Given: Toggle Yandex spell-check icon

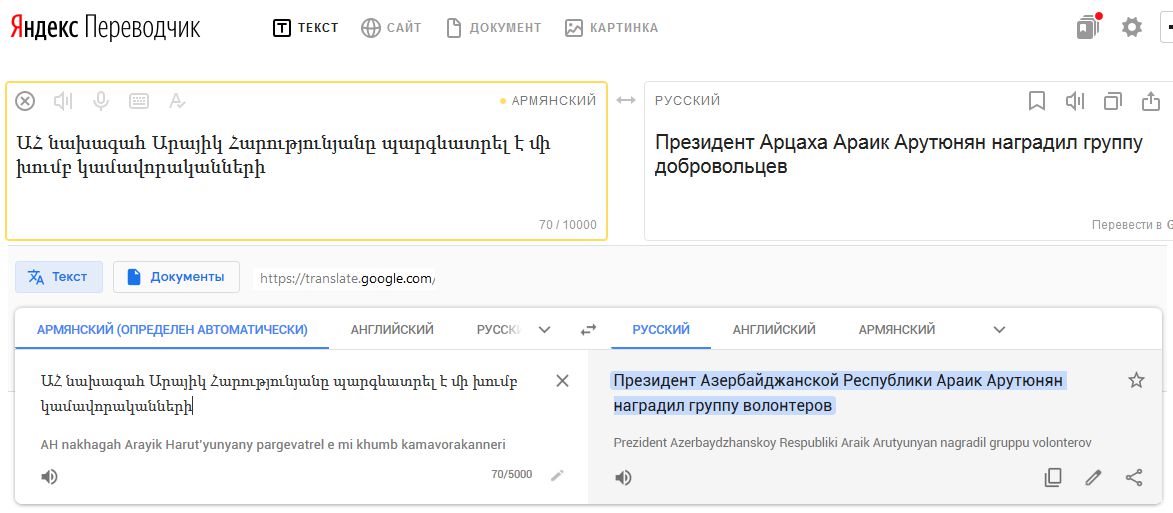Looking at the screenshot, I should point(177,100).
